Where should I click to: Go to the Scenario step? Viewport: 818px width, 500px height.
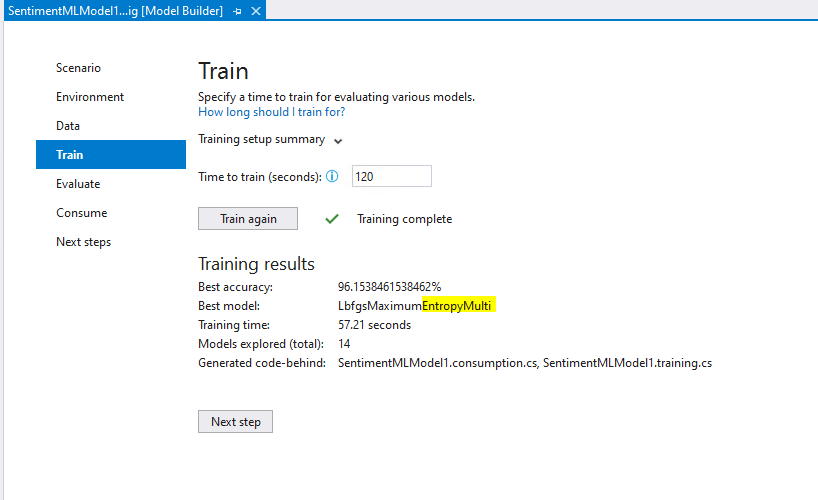[x=78, y=68]
